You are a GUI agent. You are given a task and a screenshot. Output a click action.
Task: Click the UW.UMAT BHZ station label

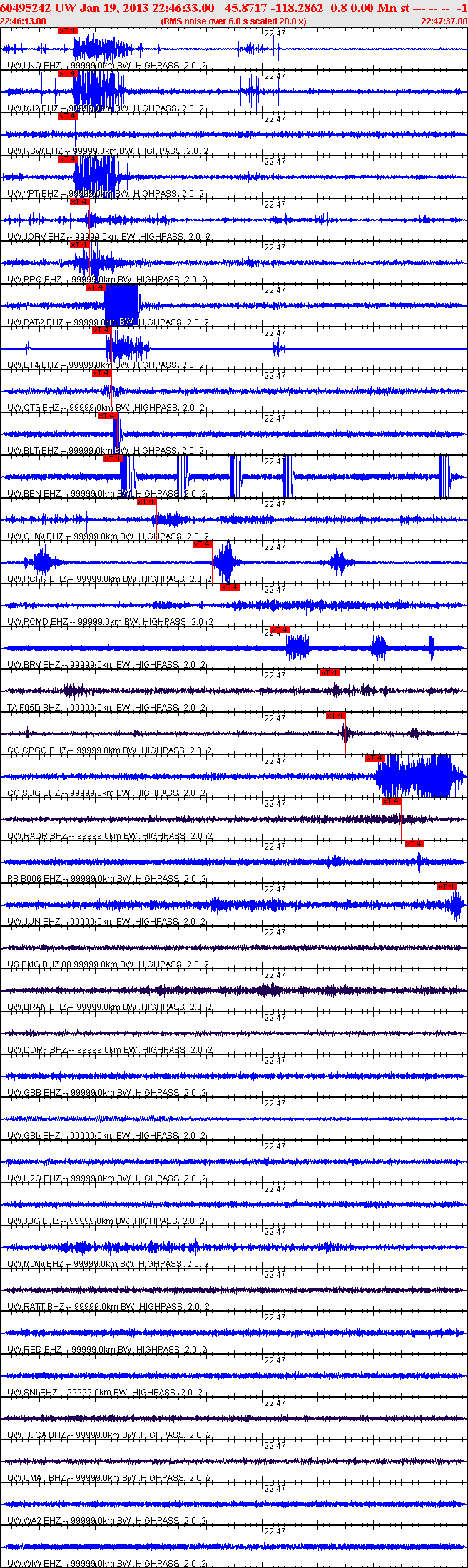[37, 1478]
